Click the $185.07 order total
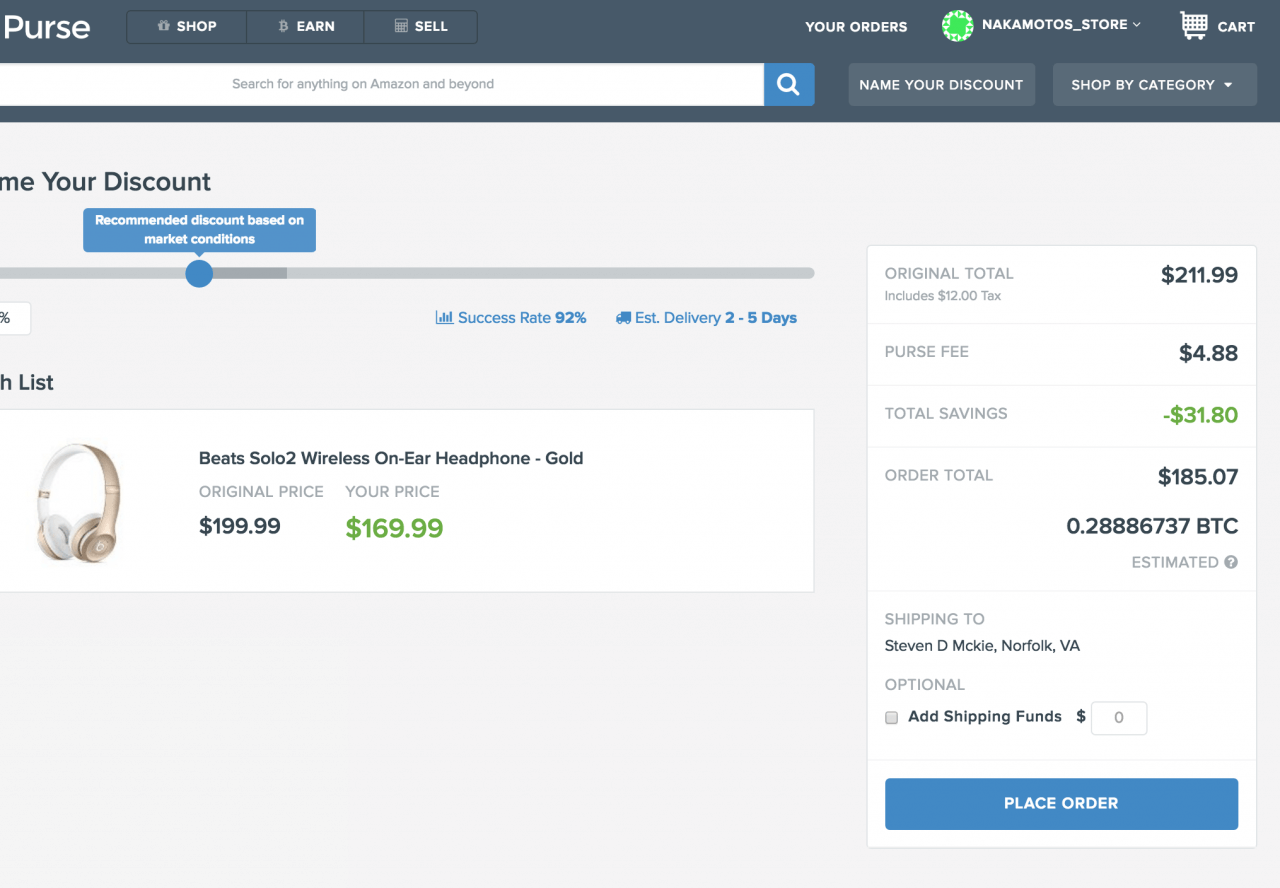 point(1198,477)
